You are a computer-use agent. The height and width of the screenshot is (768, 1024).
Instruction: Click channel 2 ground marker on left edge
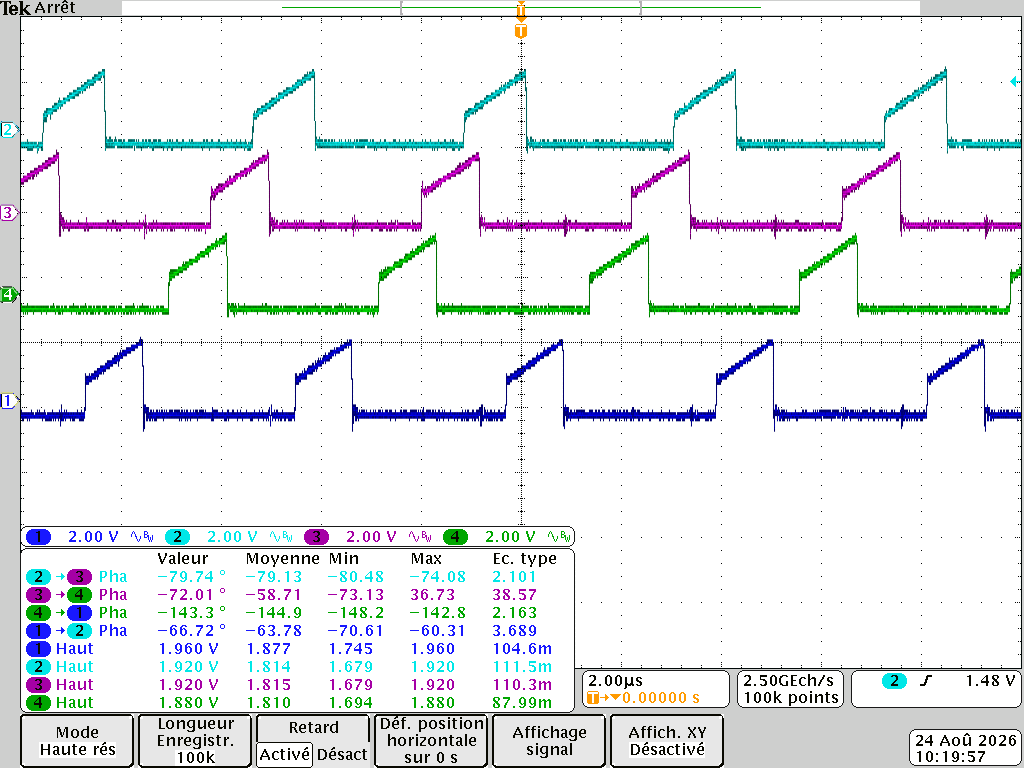(8, 129)
